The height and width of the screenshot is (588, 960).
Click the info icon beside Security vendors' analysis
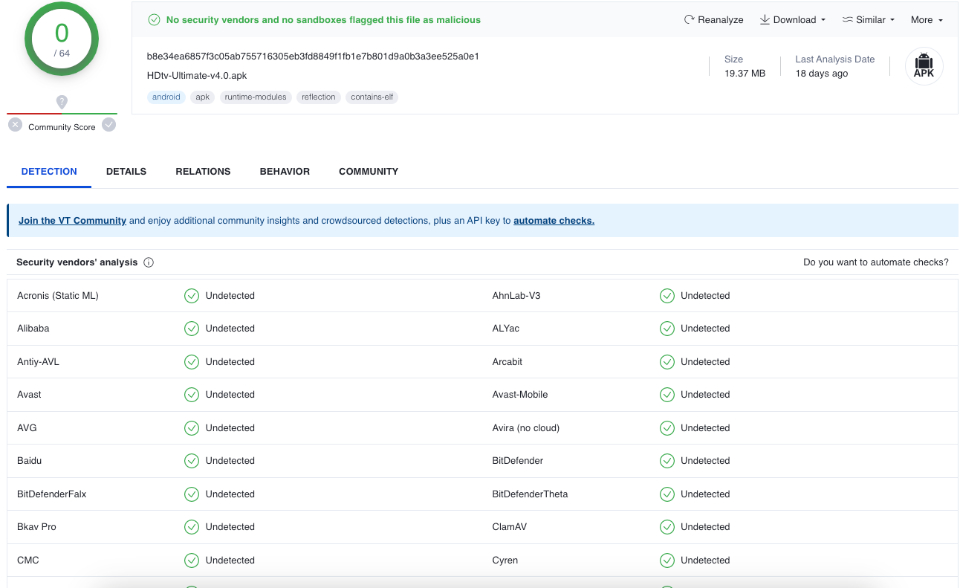(x=149, y=262)
